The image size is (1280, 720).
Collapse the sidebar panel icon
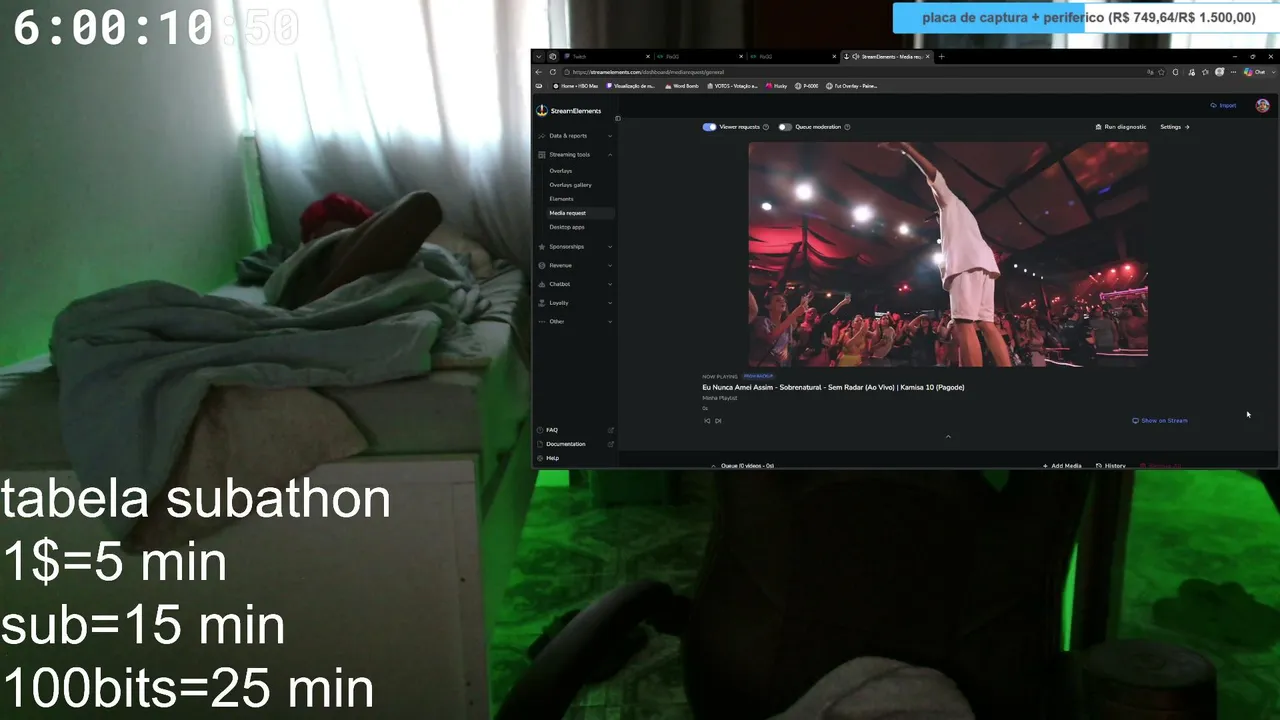coord(617,118)
